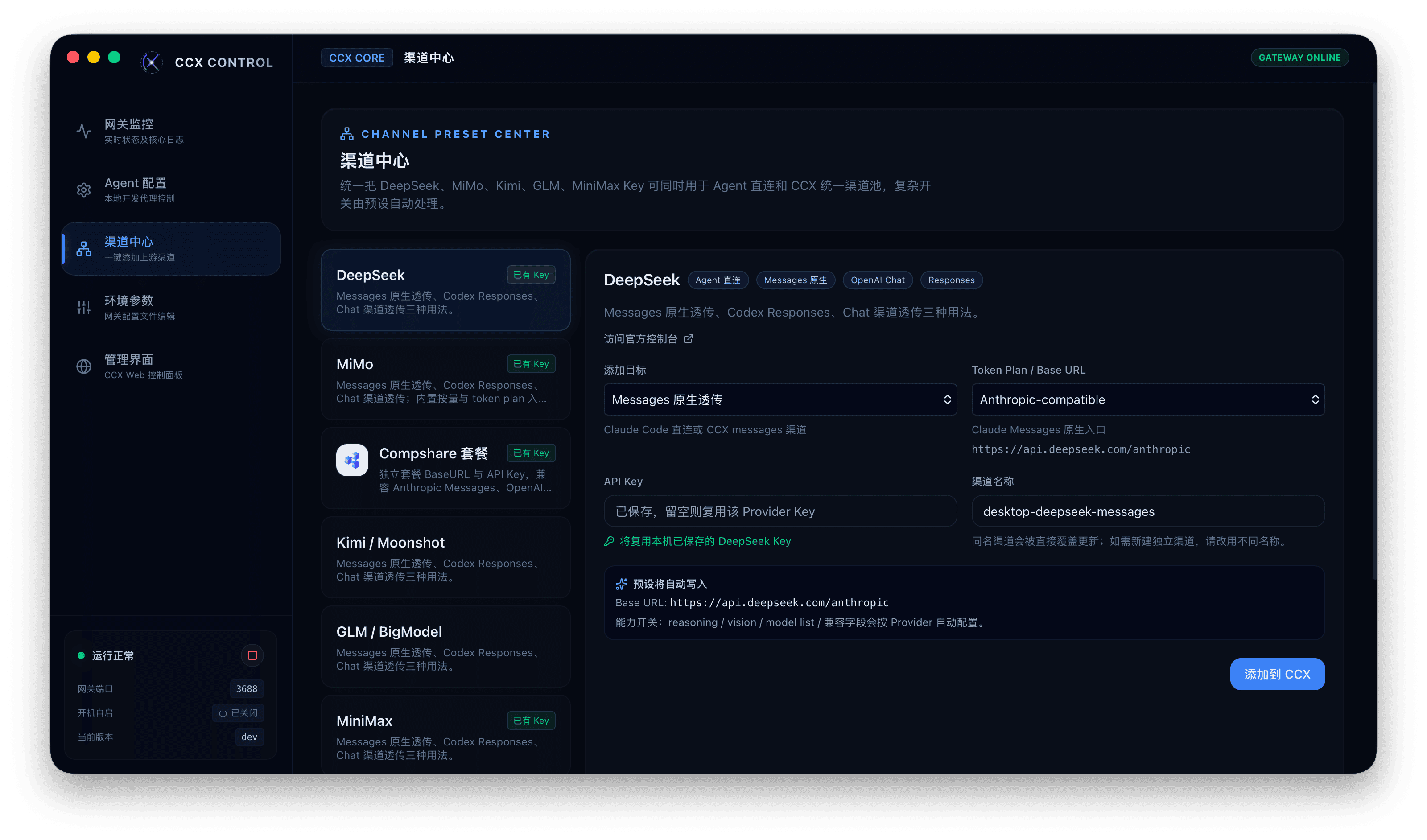Screen dimensions: 1427x840
Task: Click the 管理界面 globe icon
Action: point(84,367)
